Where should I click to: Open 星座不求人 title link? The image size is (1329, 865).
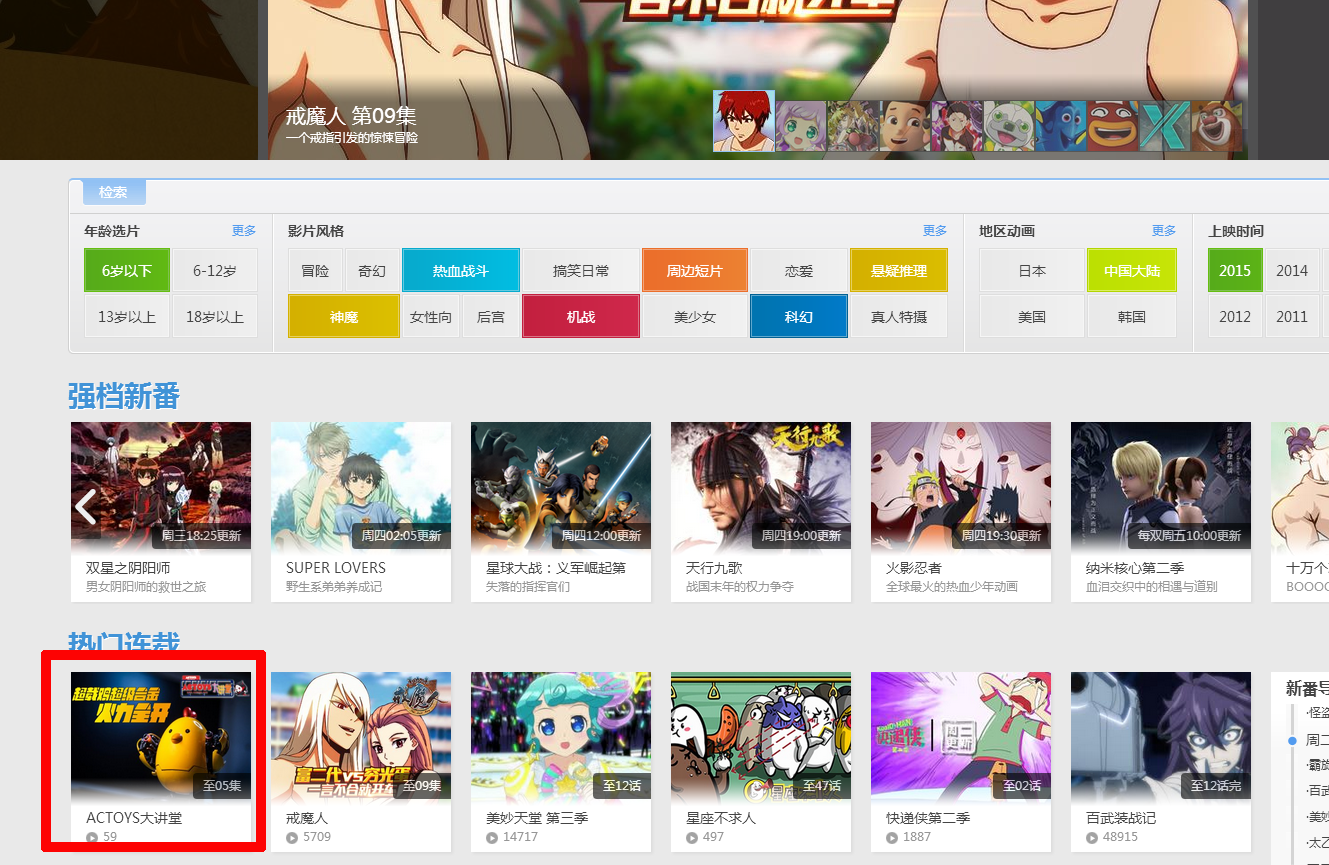pyautogui.click(x=721, y=818)
